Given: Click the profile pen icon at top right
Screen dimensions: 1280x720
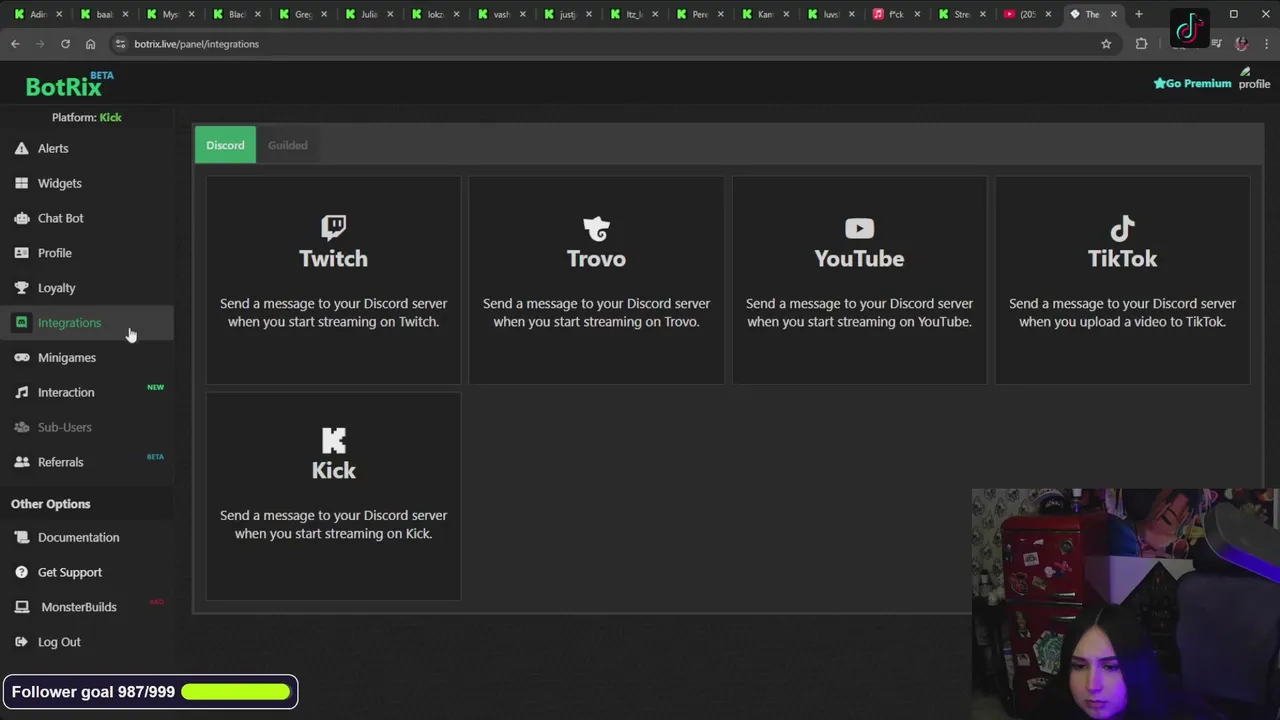Looking at the screenshot, I should [x=1246, y=72].
